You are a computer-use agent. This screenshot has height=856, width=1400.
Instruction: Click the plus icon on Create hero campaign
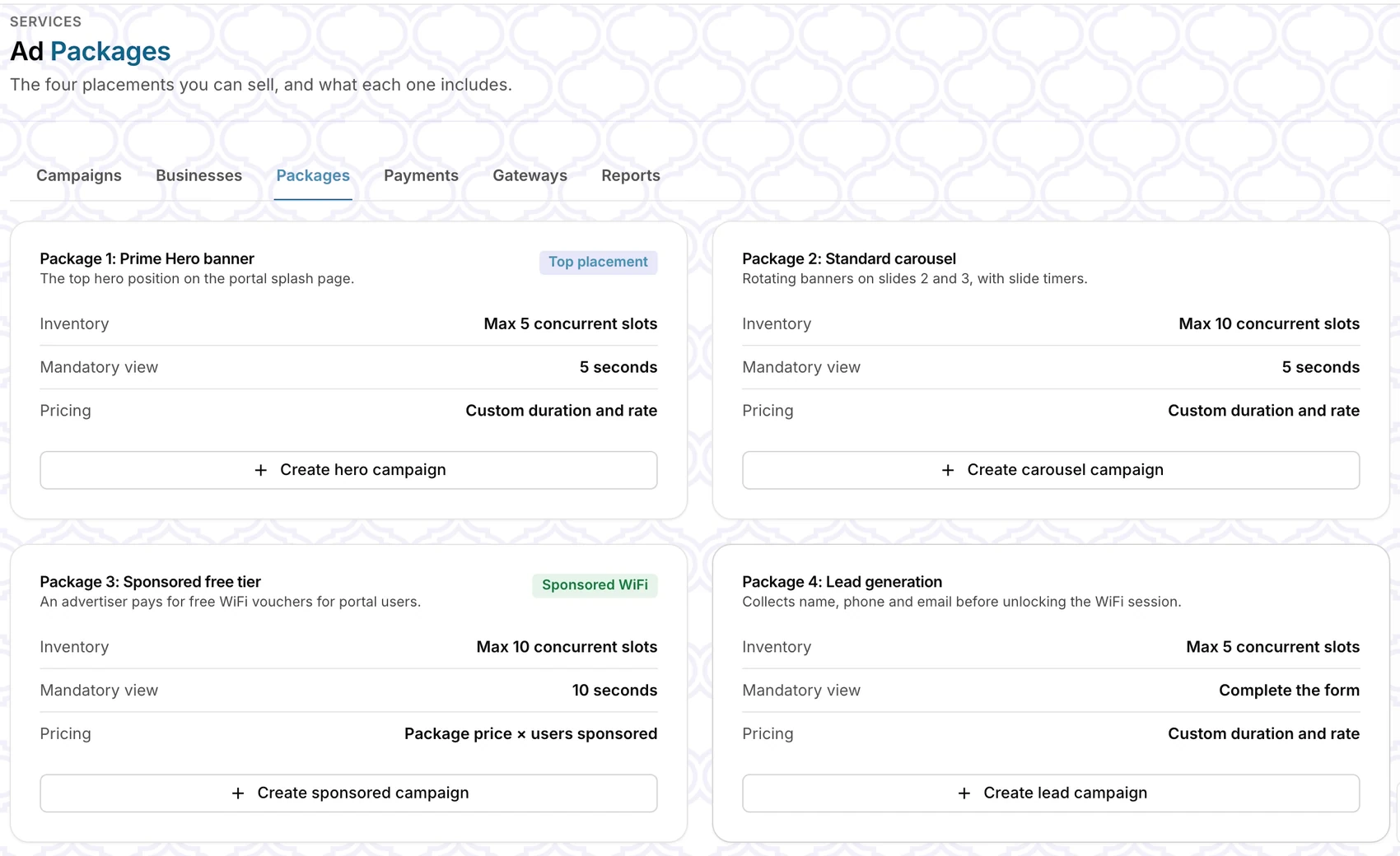tap(261, 470)
